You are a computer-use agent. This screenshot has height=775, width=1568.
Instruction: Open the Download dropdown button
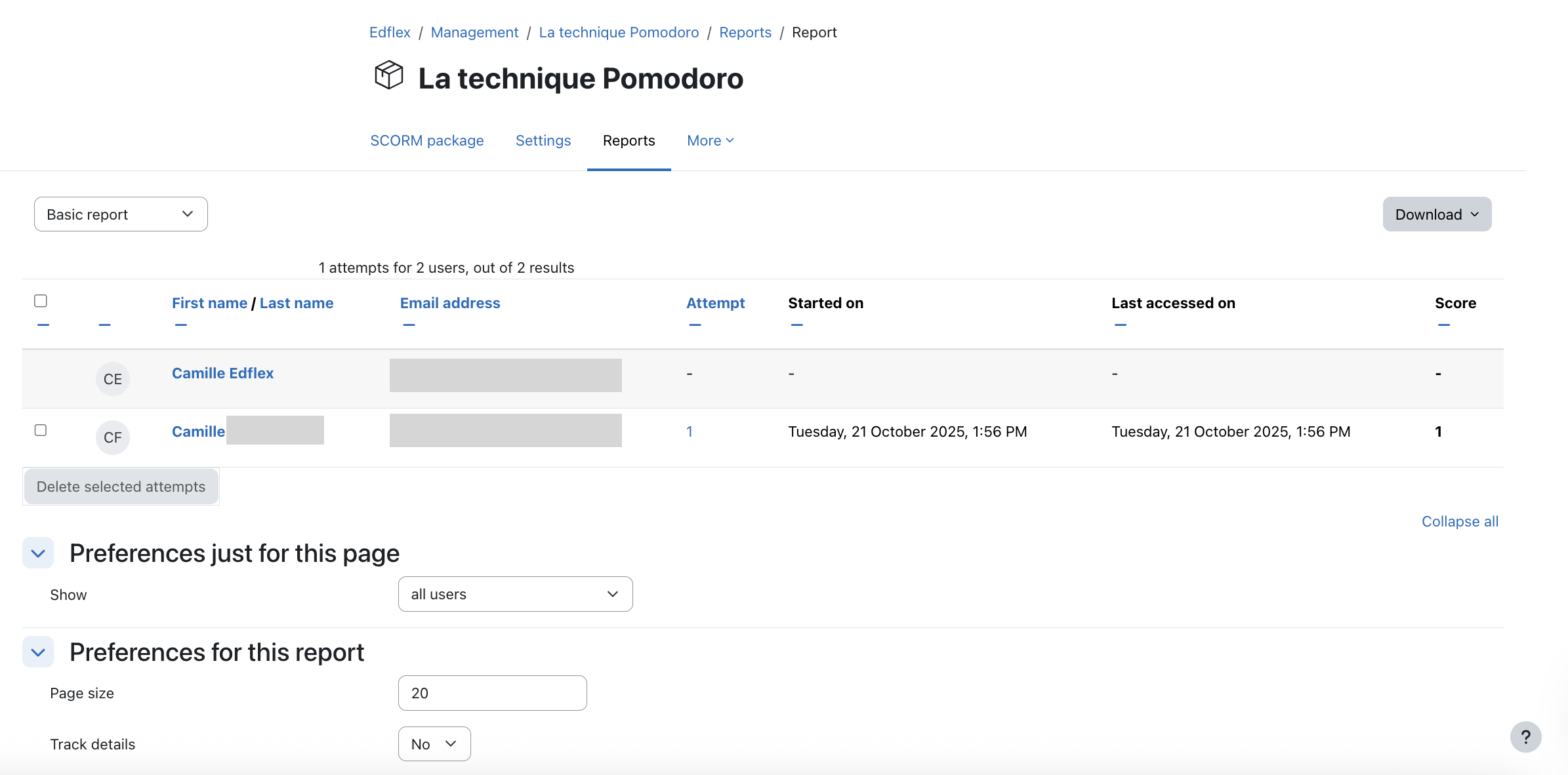(1437, 214)
